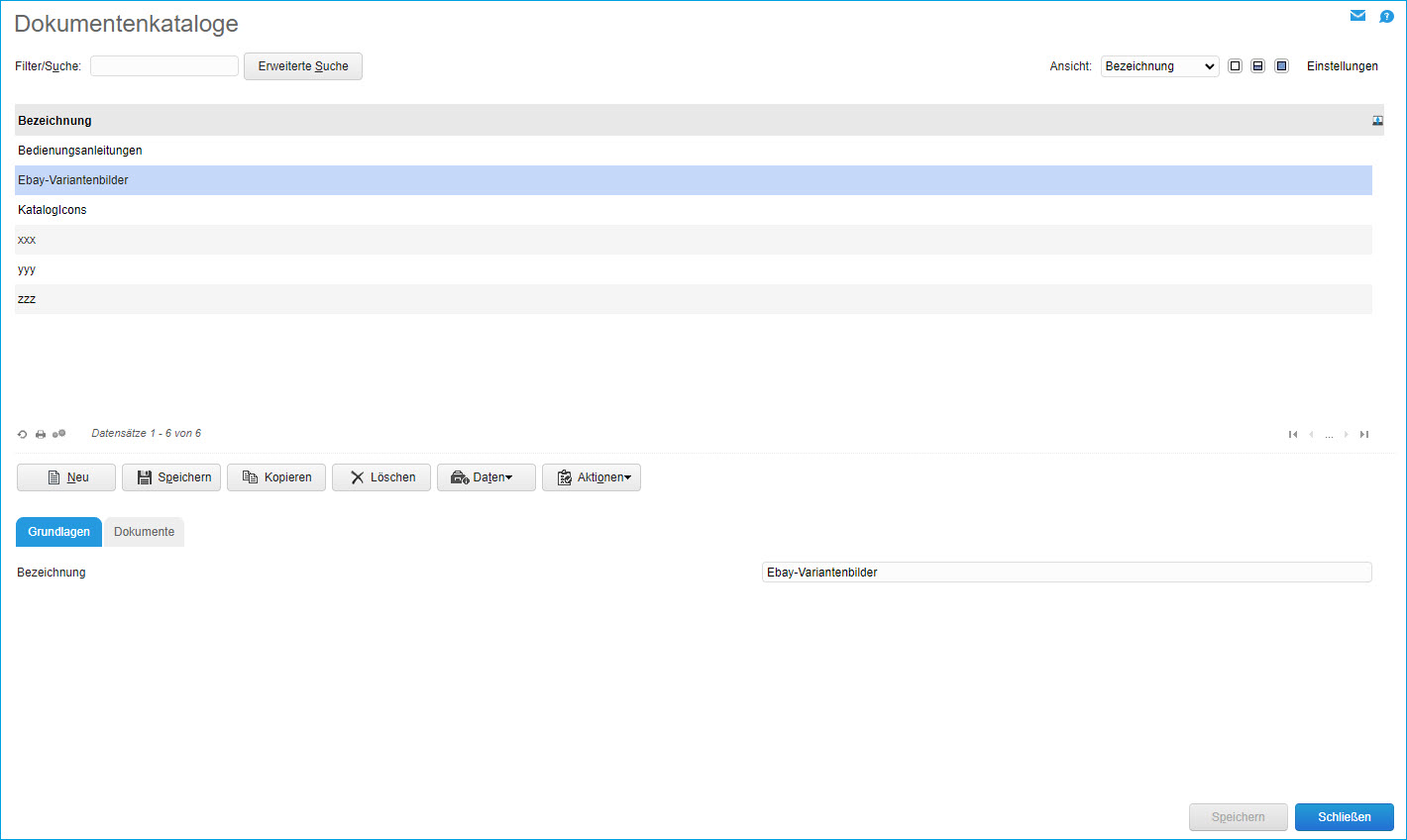1407x840 pixels.
Task: Print the record list
Action: click(x=41, y=434)
